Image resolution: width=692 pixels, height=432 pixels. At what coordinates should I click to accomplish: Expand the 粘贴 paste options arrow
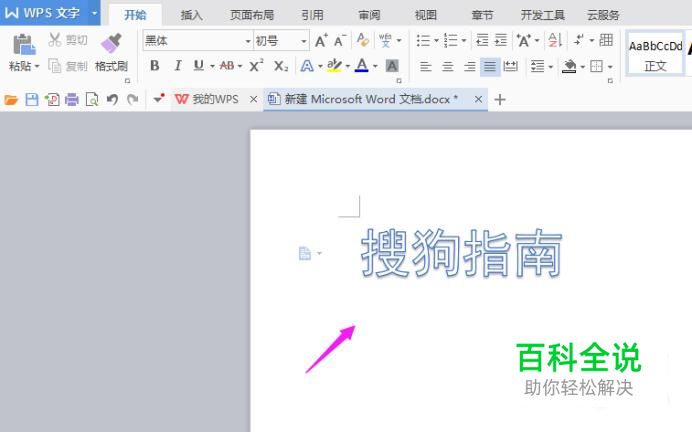click(x=37, y=66)
